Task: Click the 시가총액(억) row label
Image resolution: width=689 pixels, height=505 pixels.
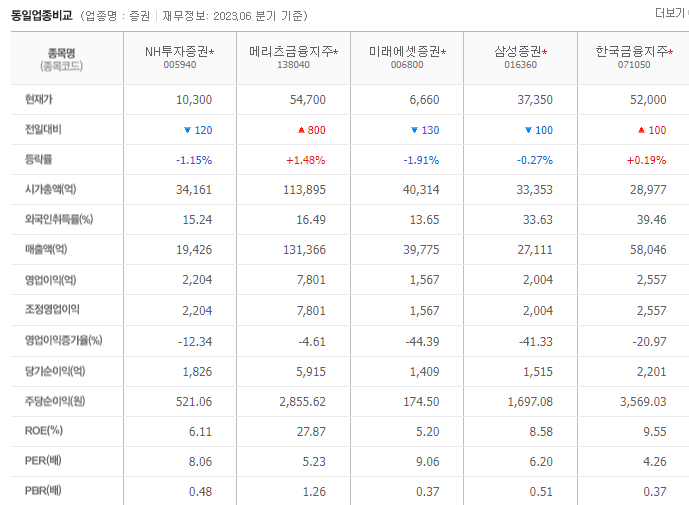Action: pos(51,189)
